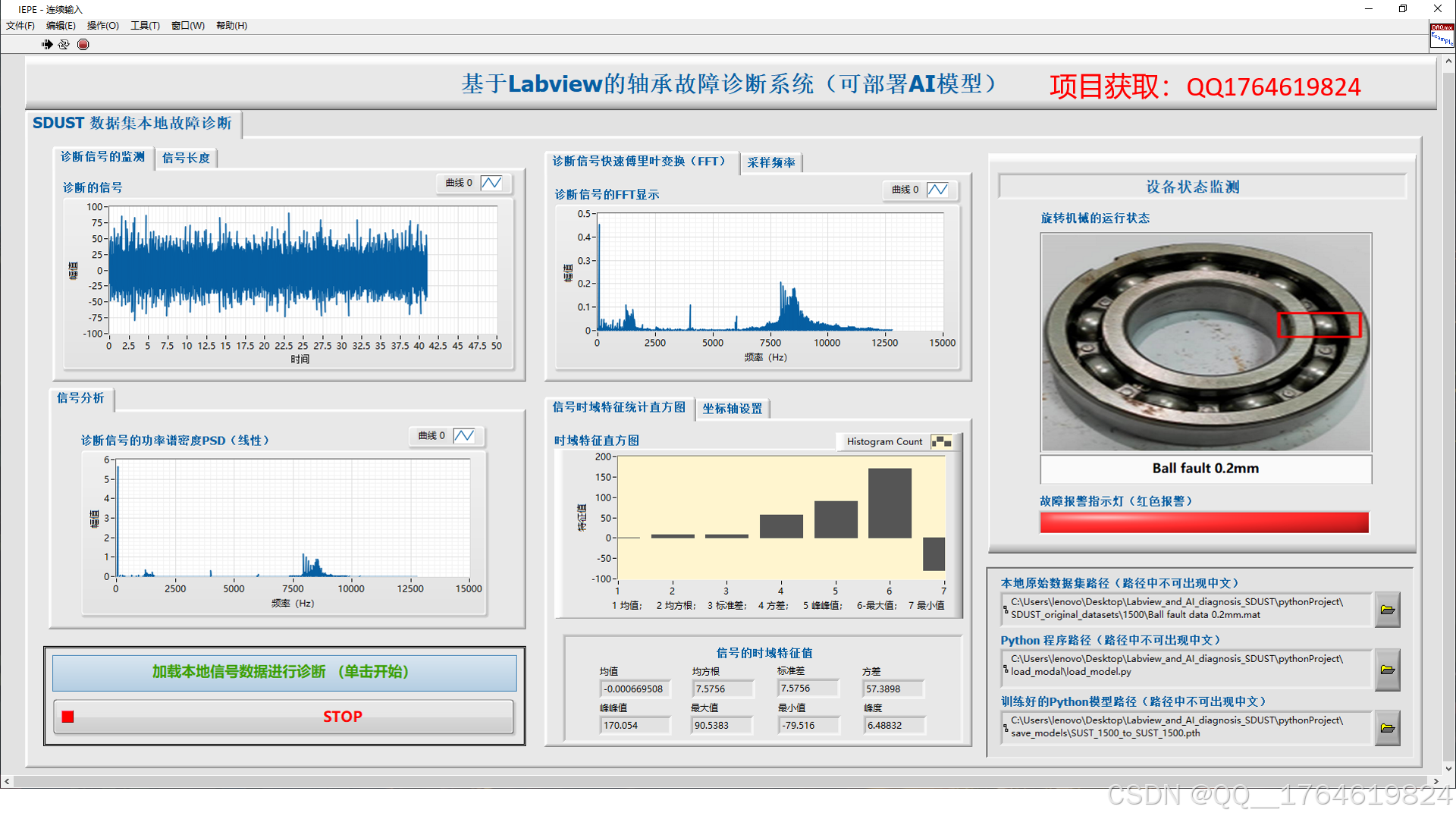Open the 工具(T) menu

pos(145,26)
